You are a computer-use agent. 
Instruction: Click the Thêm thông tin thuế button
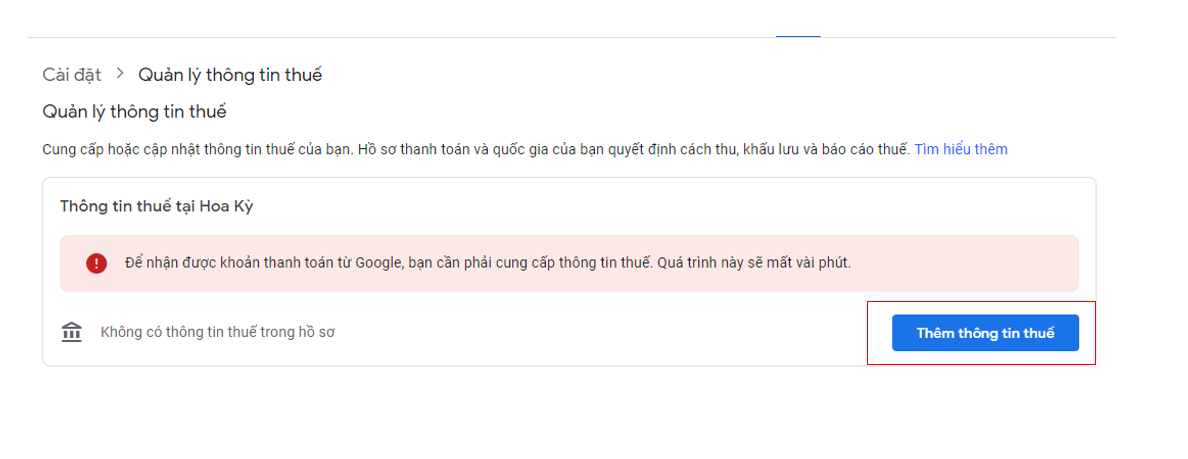point(985,333)
